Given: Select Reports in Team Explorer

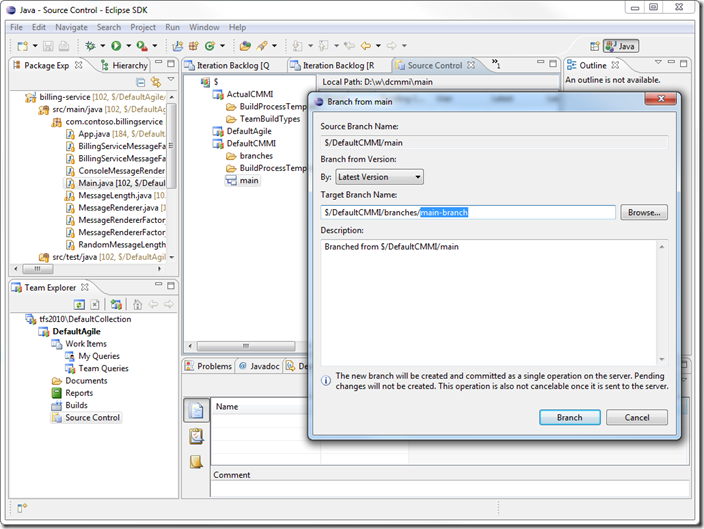Looking at the screenshot, I should coord(73,393).
